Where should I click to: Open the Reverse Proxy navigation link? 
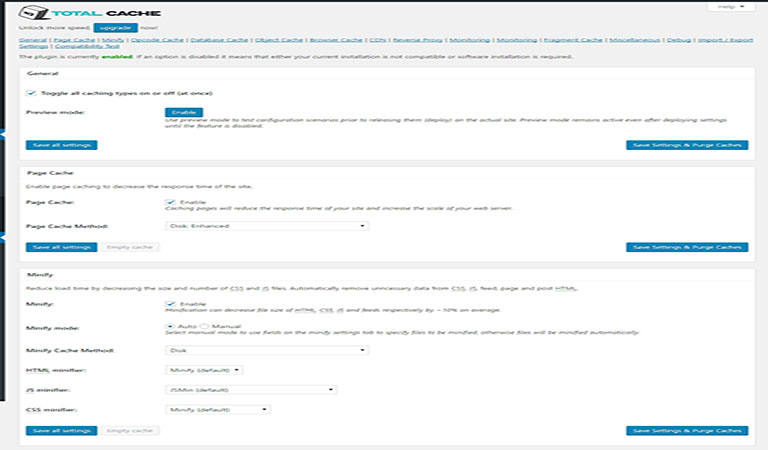pos(417,40)
